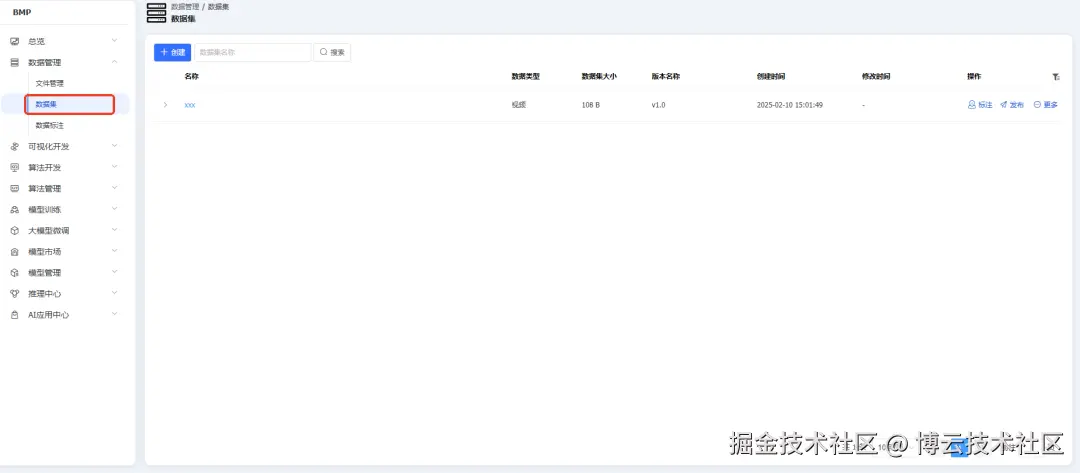Open 文件管理 submenu item
The width and height of the screenshot is (1080, 473).
pyautogui.click(x=50, y=83)
